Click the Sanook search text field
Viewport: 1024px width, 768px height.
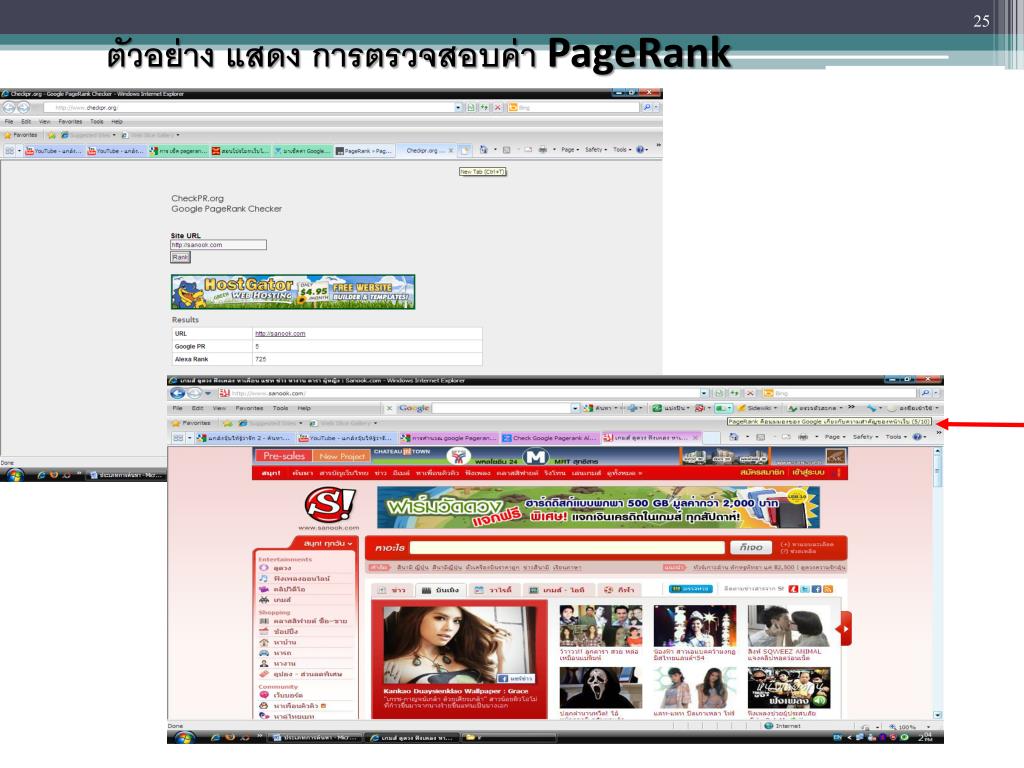(568, 548)
